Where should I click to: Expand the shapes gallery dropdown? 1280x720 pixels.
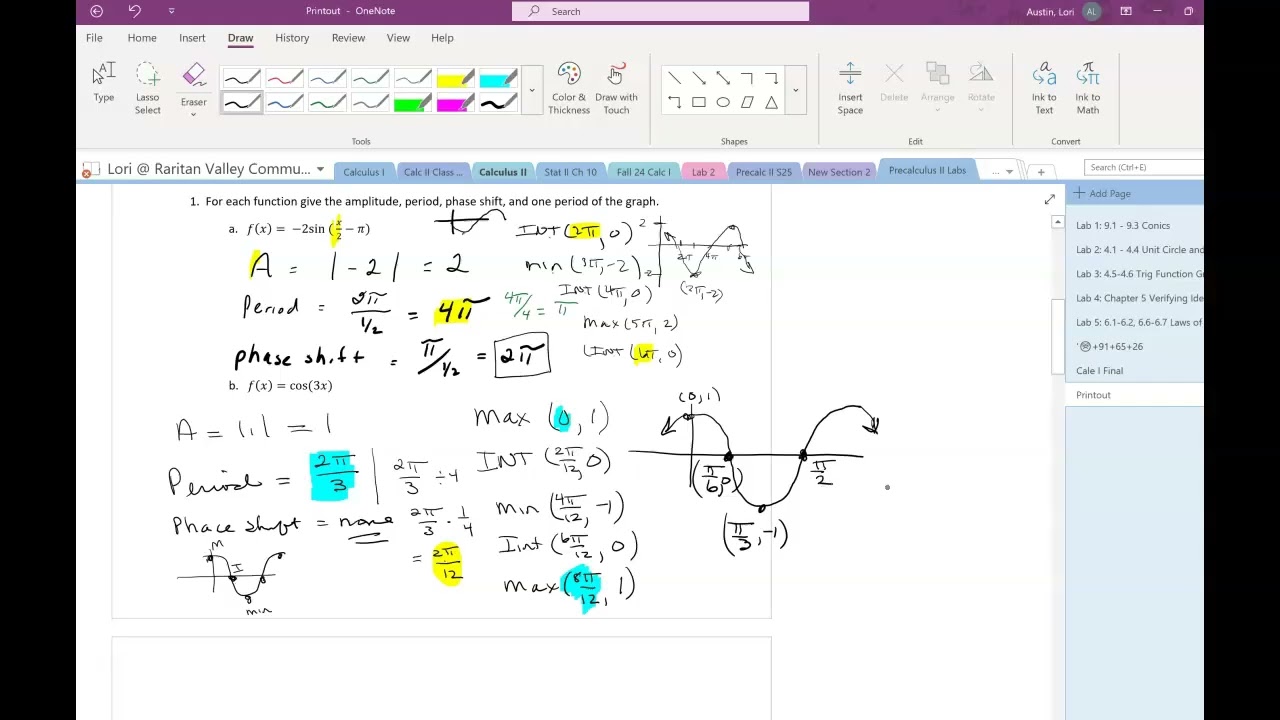796,91
